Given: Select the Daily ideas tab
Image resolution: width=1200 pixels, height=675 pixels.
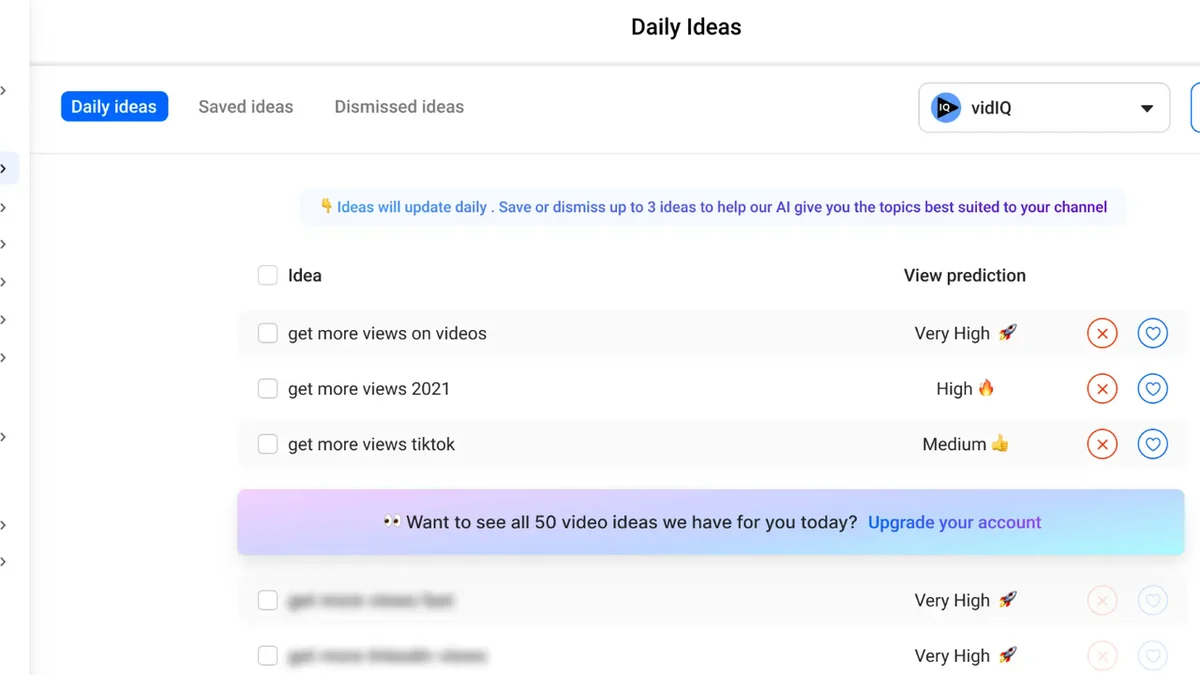Looking at the screenshot, I should click(114, 107).
